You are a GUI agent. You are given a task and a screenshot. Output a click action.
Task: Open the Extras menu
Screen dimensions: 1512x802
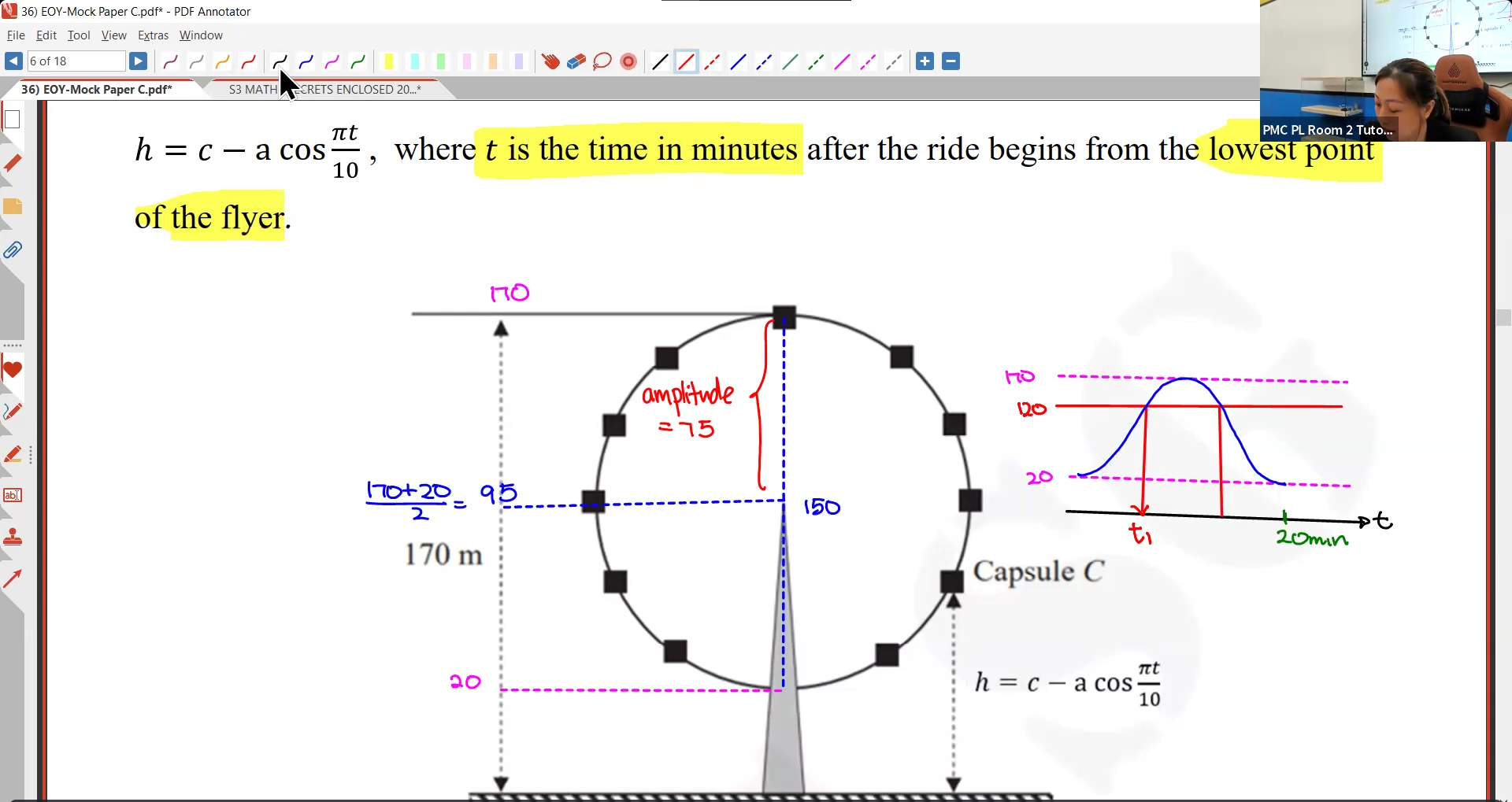coord(153,35)
